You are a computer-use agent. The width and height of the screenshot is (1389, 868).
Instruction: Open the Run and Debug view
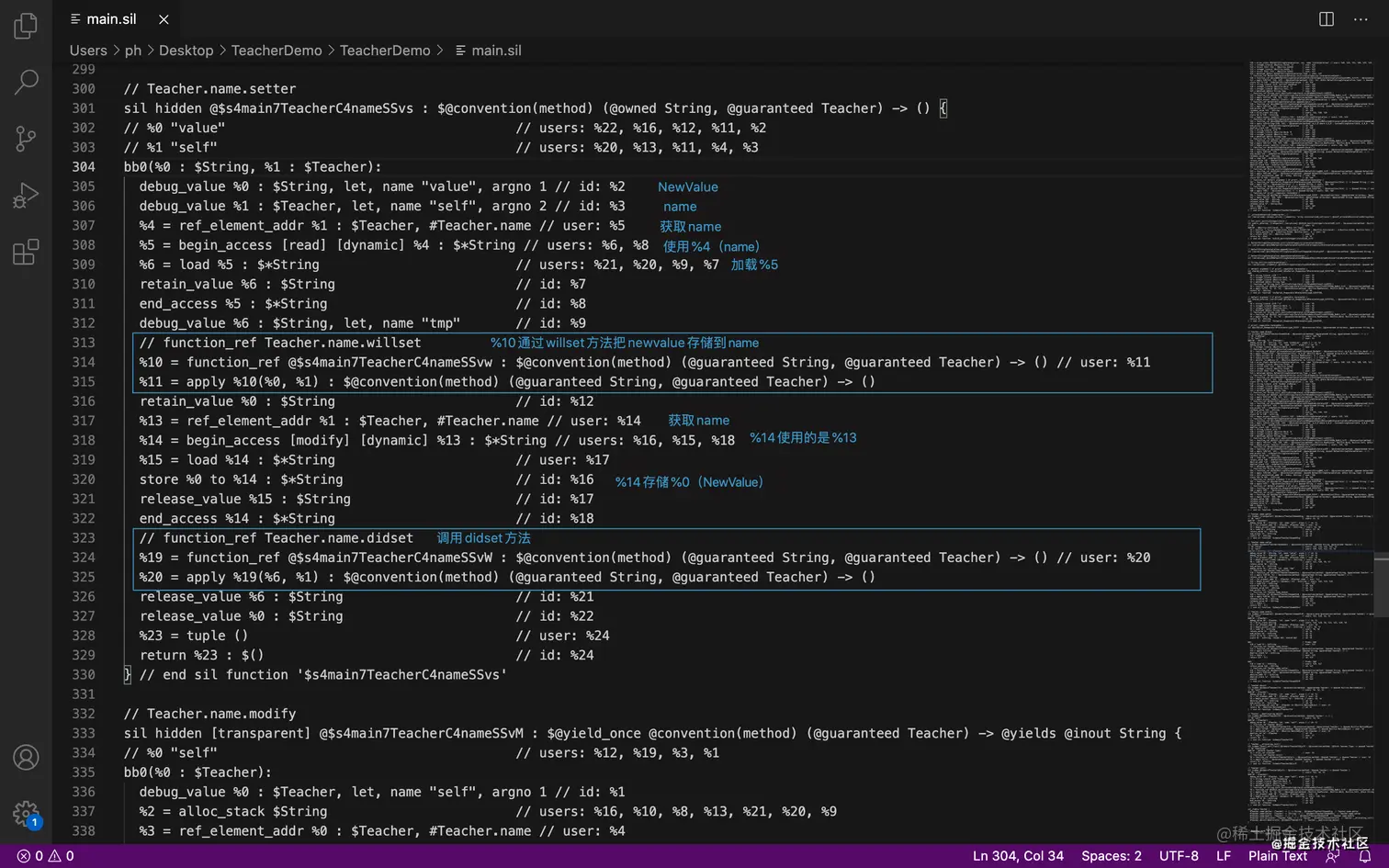point(26,196)
